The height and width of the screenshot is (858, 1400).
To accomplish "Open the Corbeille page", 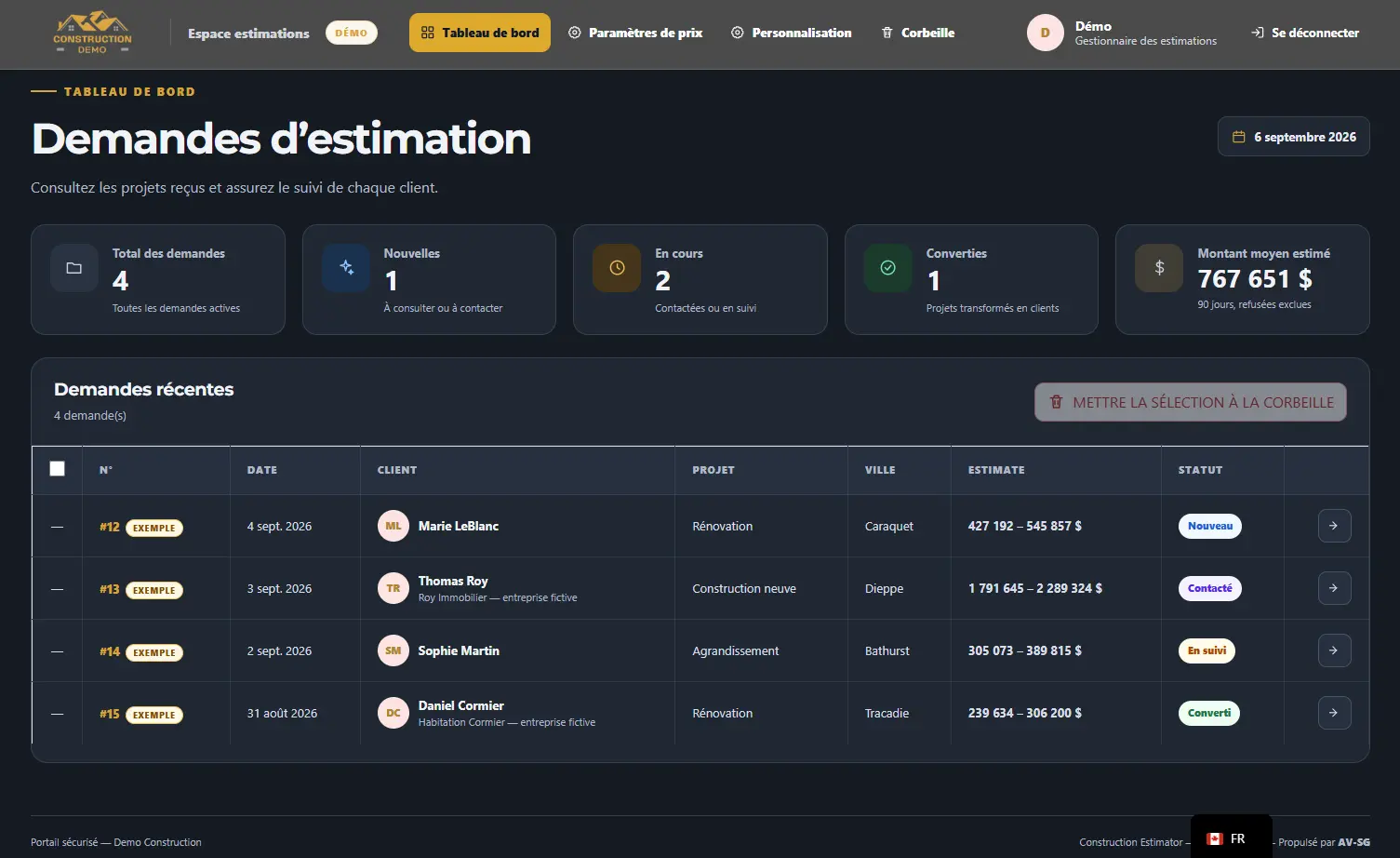I will click(918, 33).
